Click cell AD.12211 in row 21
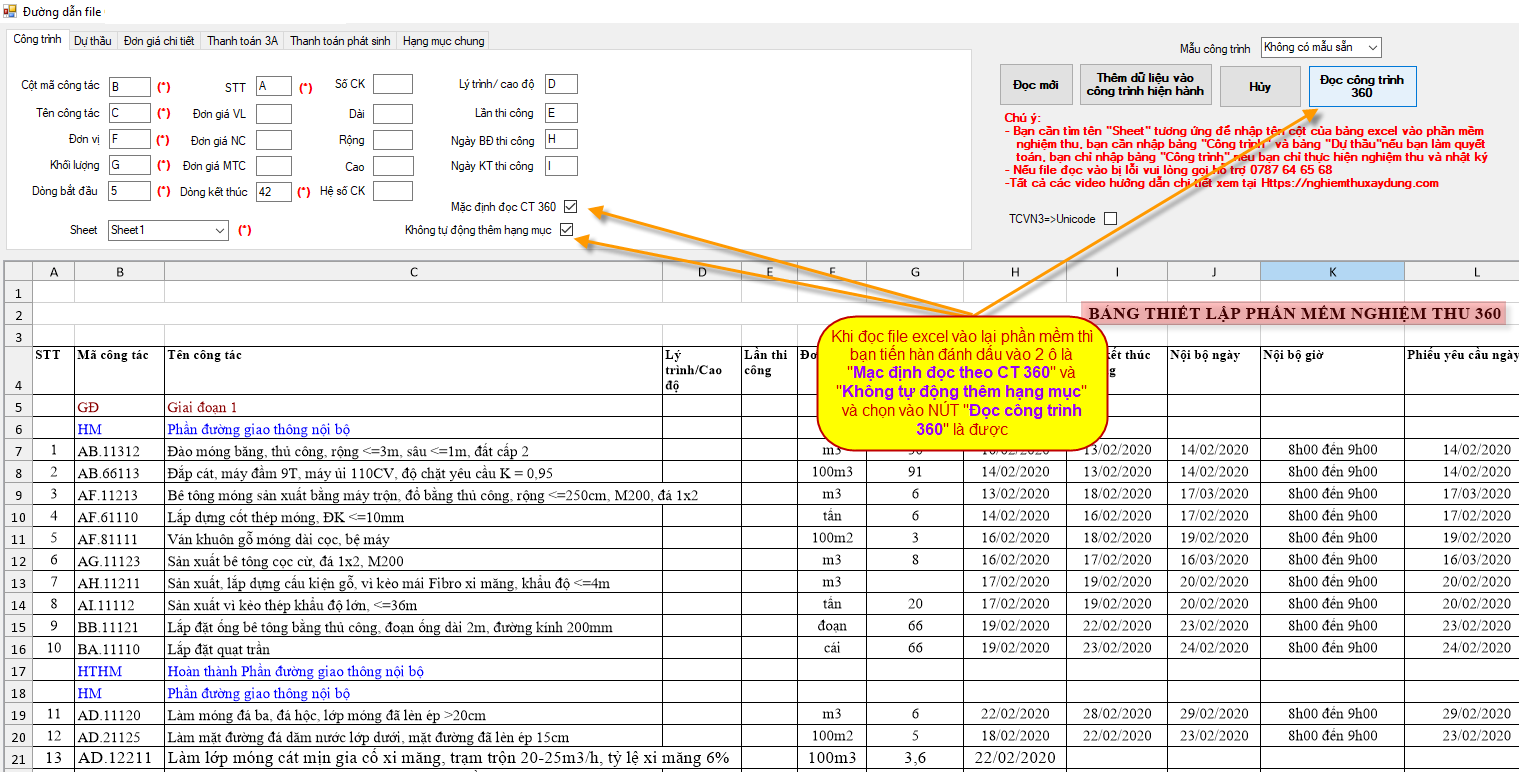1519x772 pixels. tap(119, 758)
